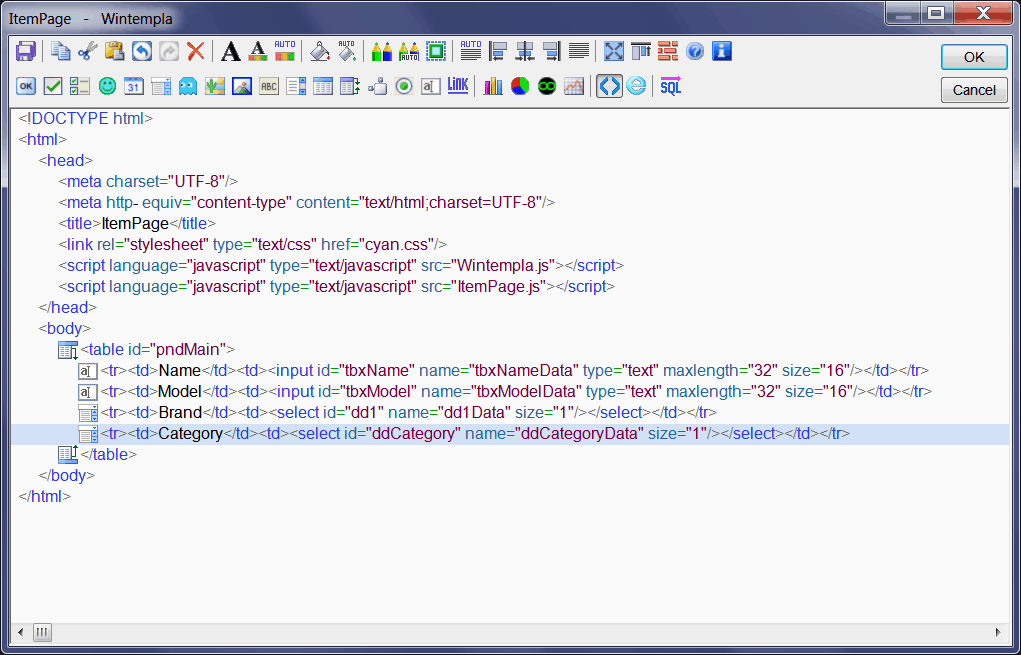The image size is (1021, 655).
Task: Select the Name tbxName row line
Action: pos(503,370)
